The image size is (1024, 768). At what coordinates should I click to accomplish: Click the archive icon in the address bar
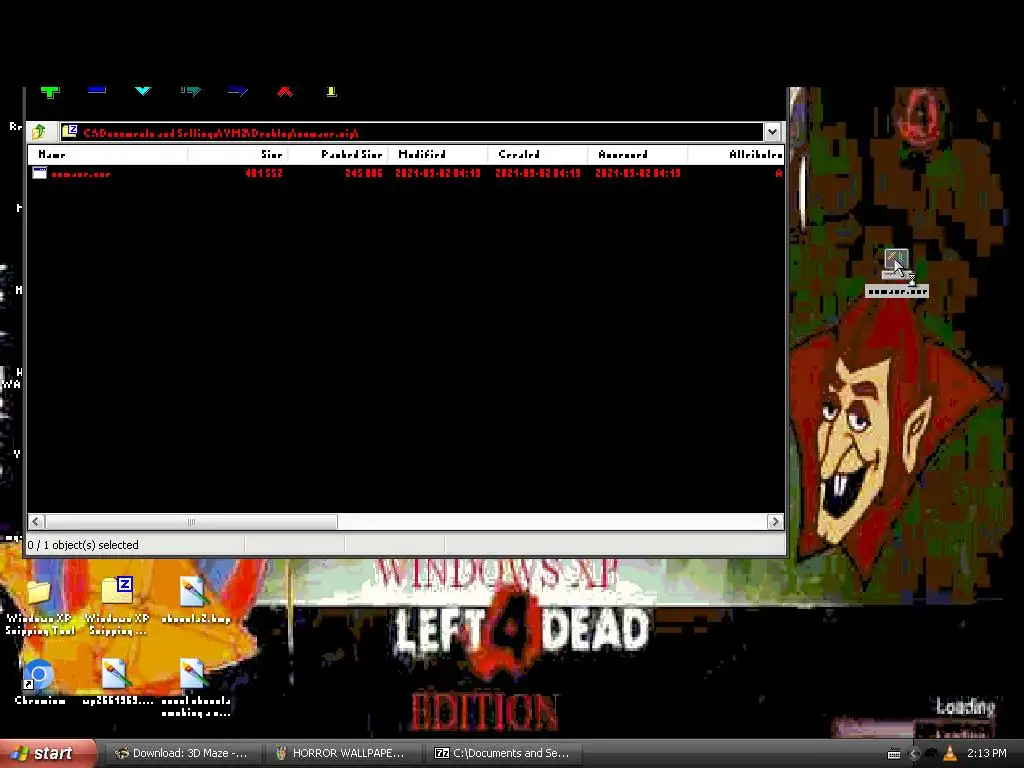[x=70, y=132]
